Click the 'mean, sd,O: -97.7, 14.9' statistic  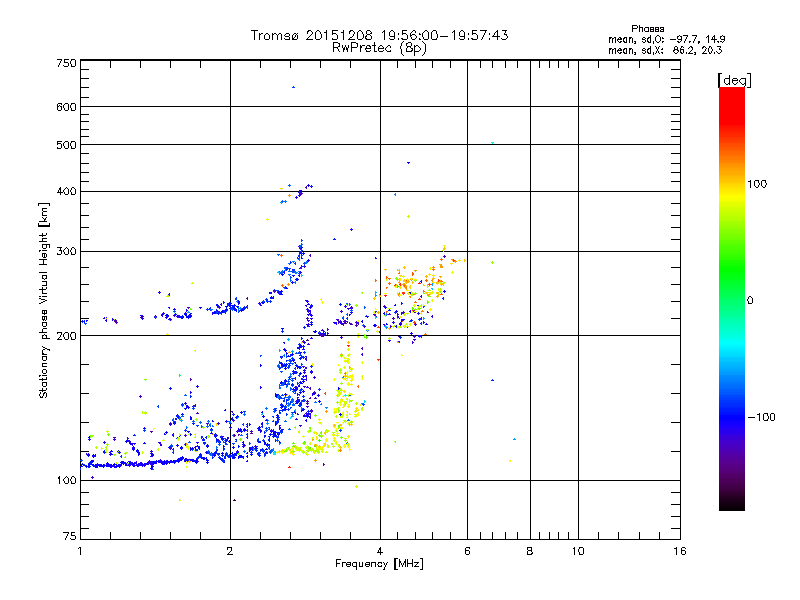(666, 39)
